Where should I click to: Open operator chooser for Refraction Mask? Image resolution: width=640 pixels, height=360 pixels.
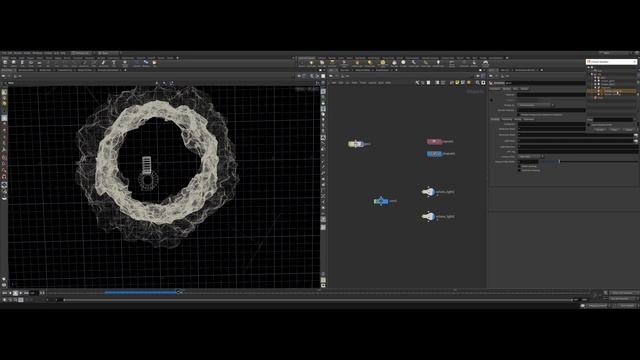(x=636, y=135)
